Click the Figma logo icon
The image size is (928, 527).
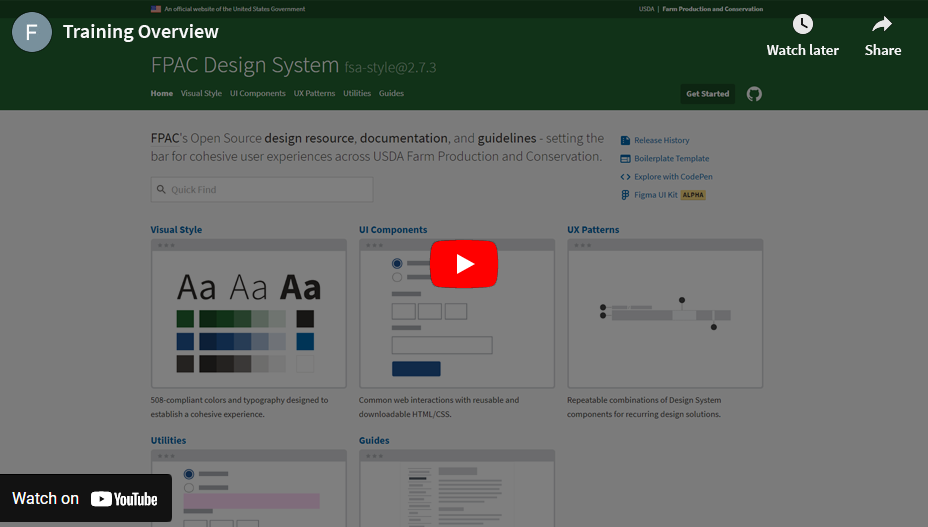pos(625,195)
